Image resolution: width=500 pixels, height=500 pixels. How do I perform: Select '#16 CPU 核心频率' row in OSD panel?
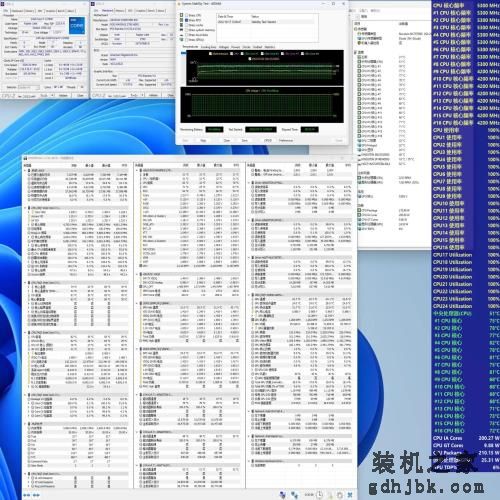click(466, 123)
